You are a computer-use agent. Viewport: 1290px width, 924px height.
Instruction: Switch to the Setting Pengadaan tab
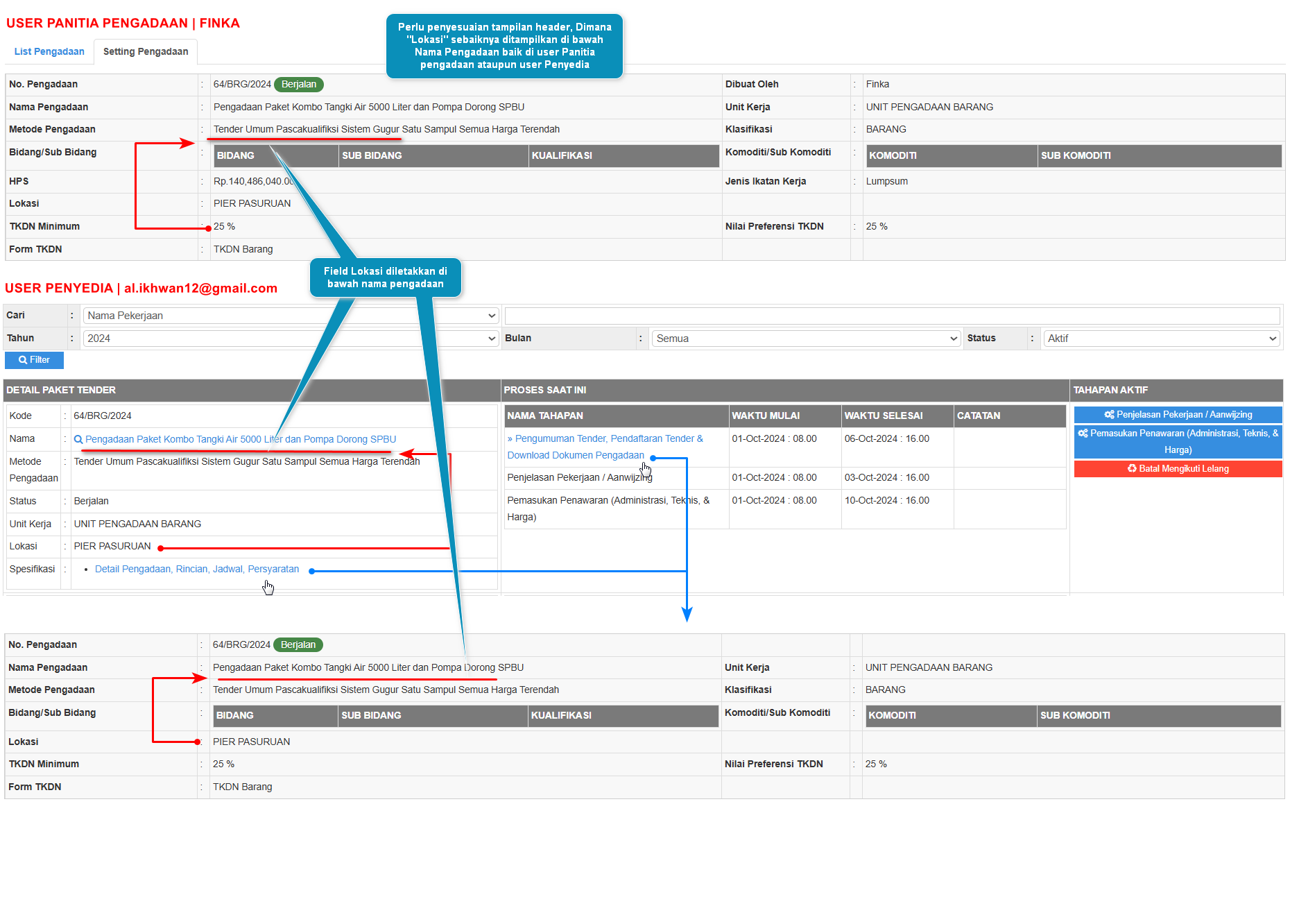coord(146,51)
